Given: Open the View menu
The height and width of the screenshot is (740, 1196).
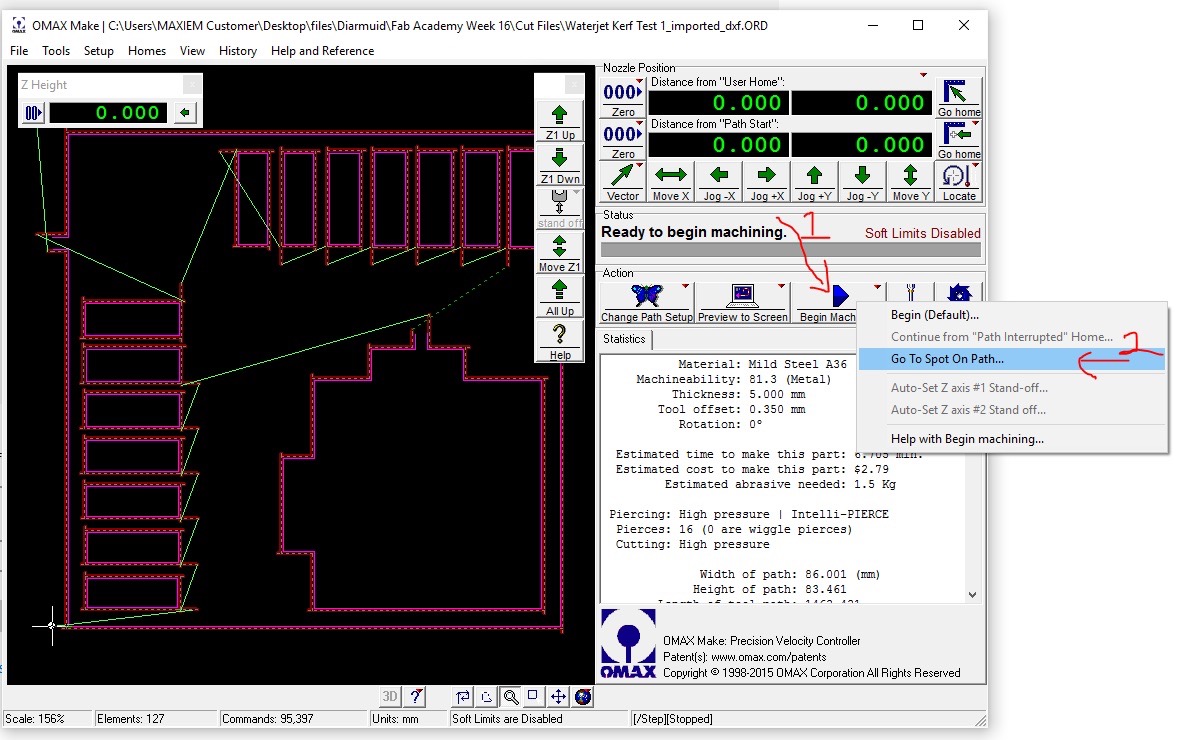Looking at the screenshot, I should [x=192, y=50].
